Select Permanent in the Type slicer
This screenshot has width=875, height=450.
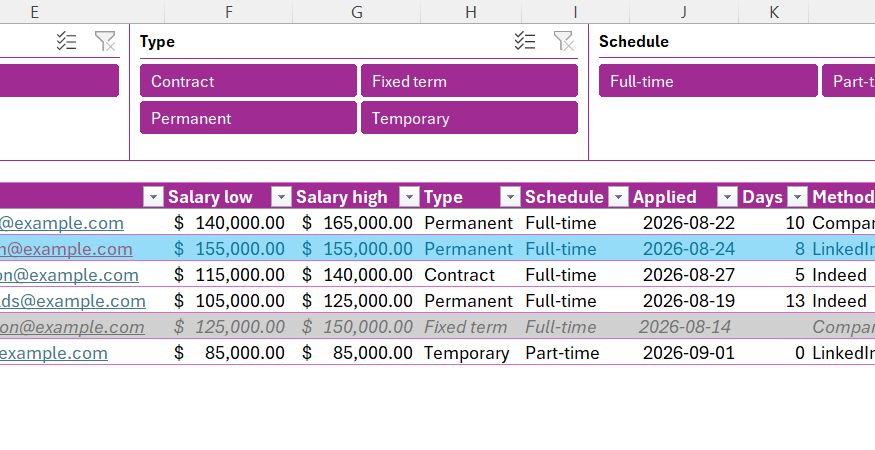click(x=248, y=118)
